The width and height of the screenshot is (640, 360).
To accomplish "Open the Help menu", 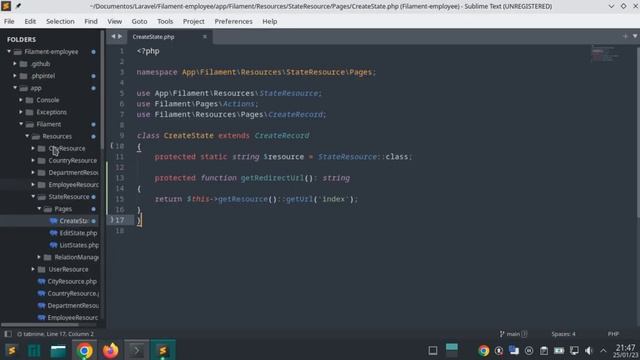I will [x=269, y=21].
